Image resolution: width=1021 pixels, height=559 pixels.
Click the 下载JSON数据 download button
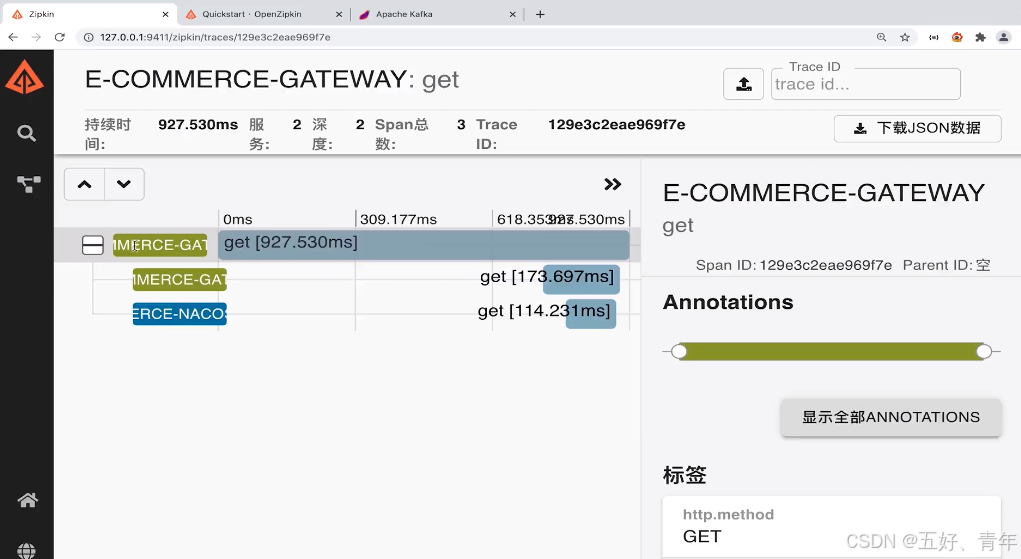tap(917, 128)
